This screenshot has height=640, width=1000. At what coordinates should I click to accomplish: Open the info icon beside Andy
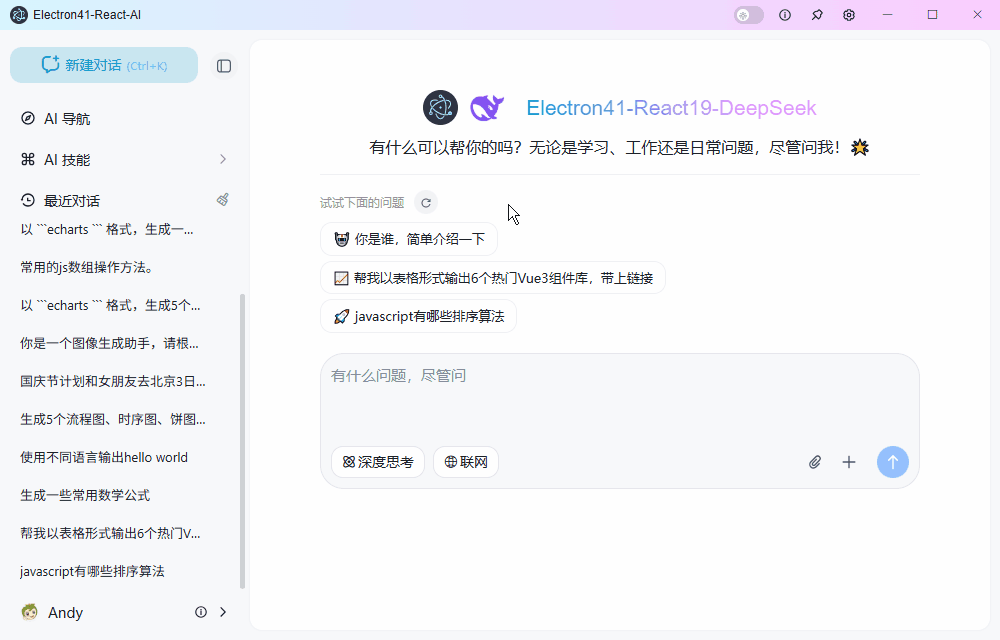coord(201,612)
